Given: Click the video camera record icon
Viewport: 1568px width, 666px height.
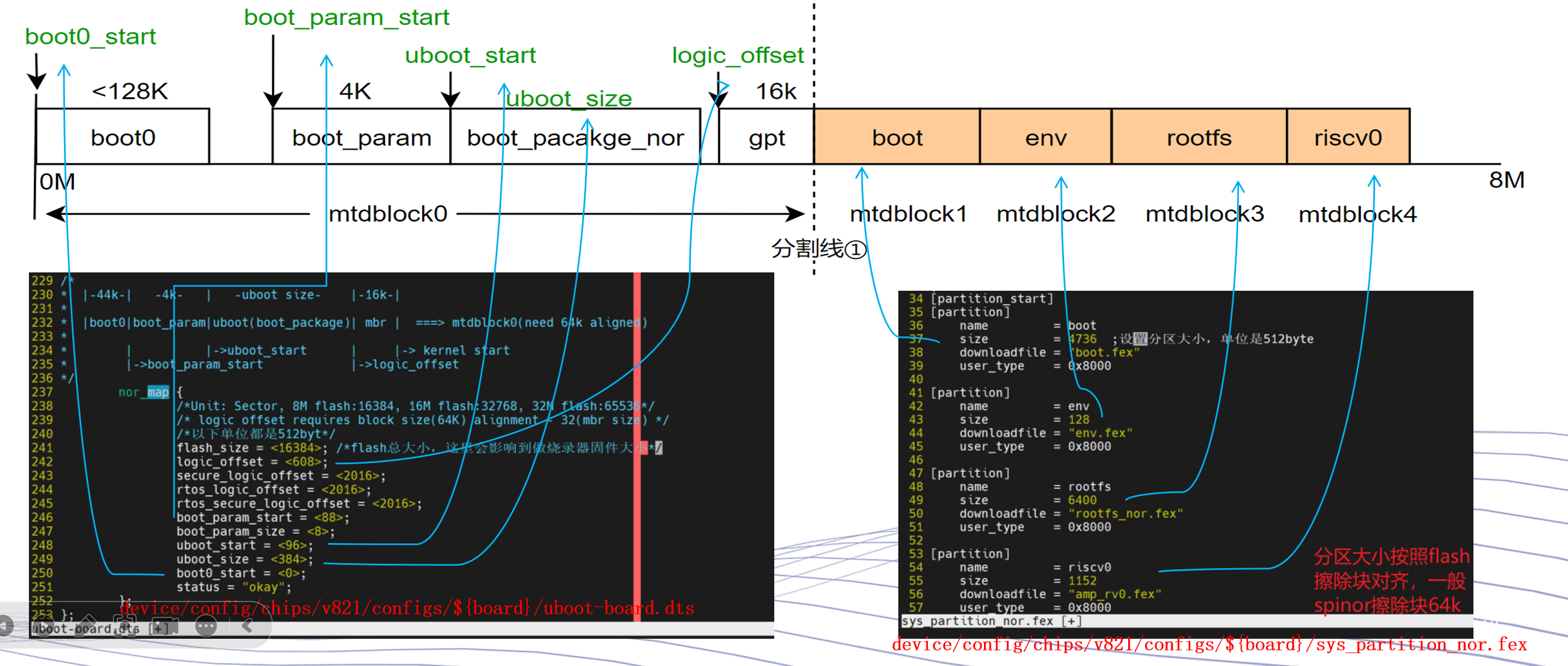Looking at the screenshot, I should [x=166, y=627].
